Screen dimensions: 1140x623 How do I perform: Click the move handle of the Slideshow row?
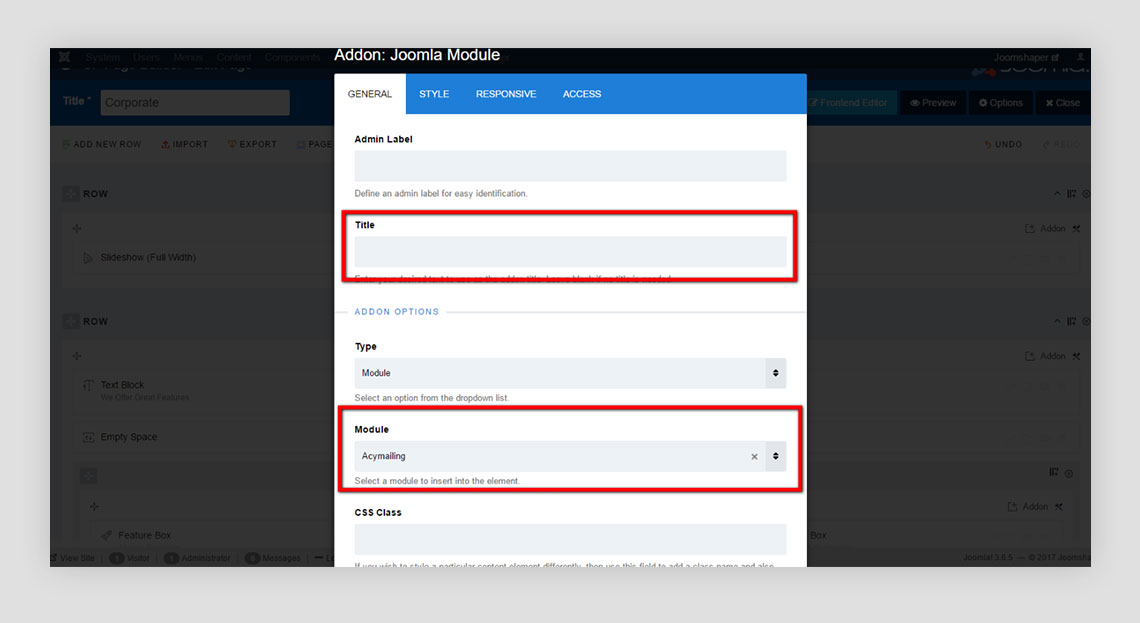(71, 194)
